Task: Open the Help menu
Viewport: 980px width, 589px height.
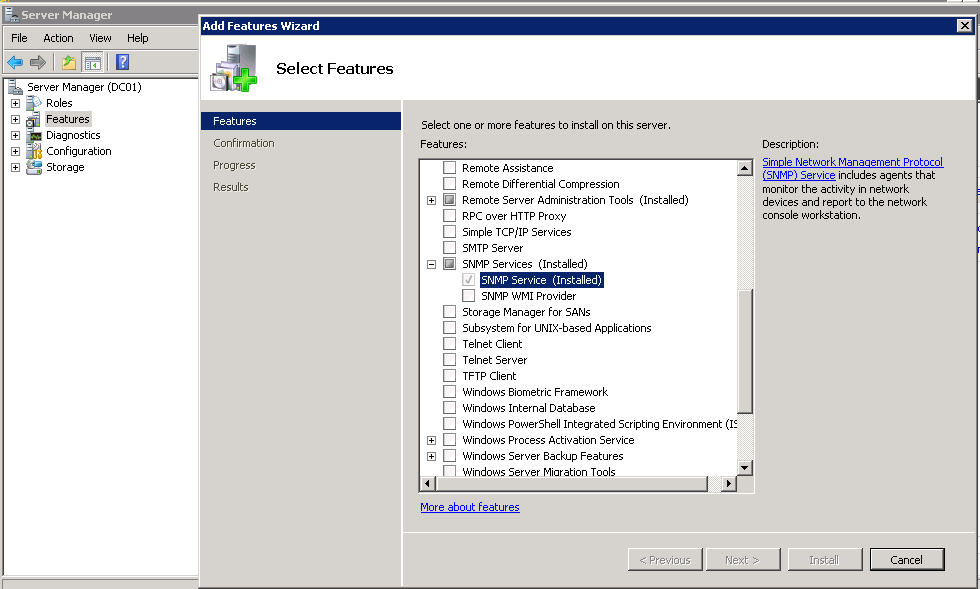Action: click(x=138, y=38)
